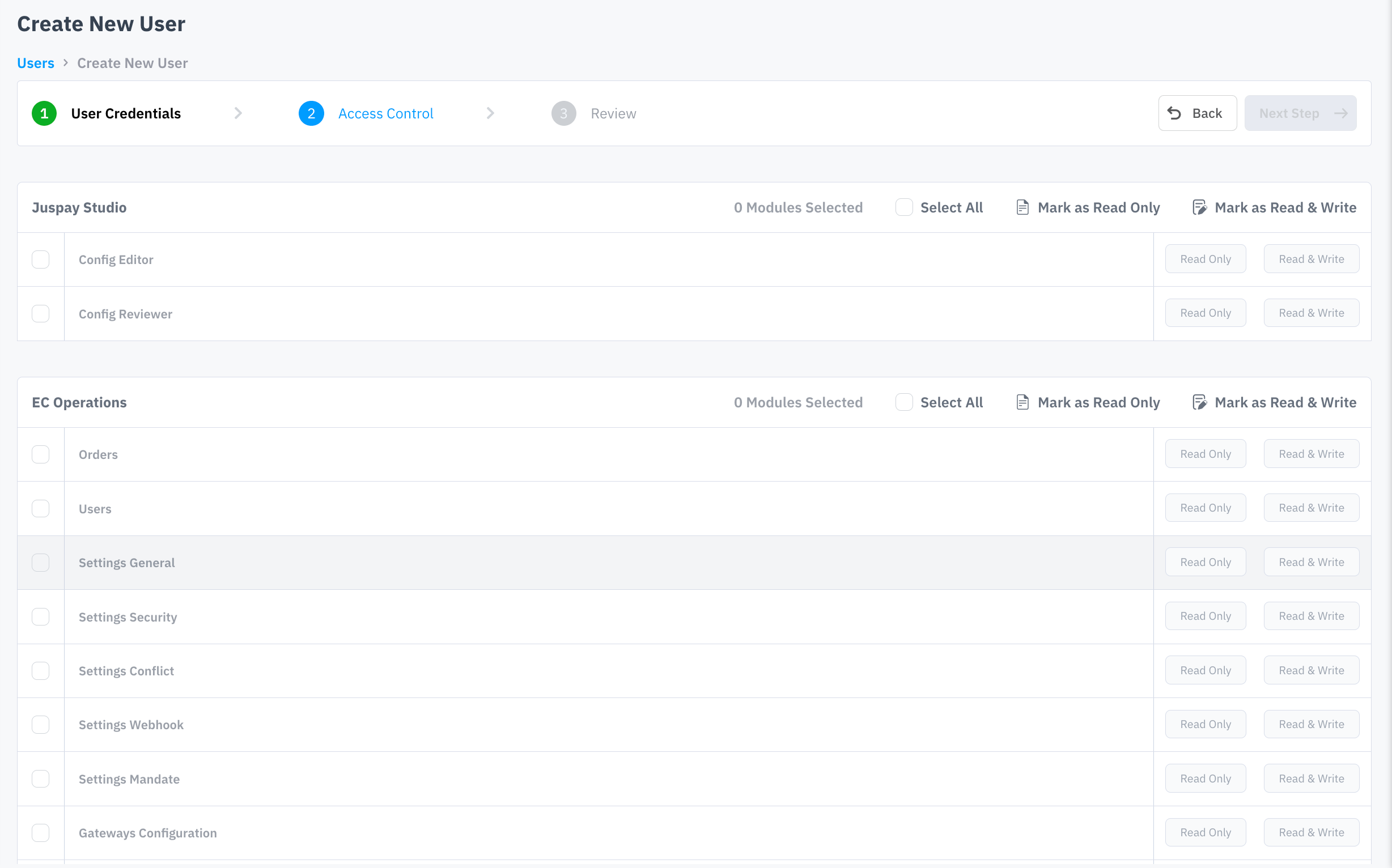Click Mark as Read & Write icon in EC Operations
The height and width of the screenshot is (868, 1392).
[1199, 402]
